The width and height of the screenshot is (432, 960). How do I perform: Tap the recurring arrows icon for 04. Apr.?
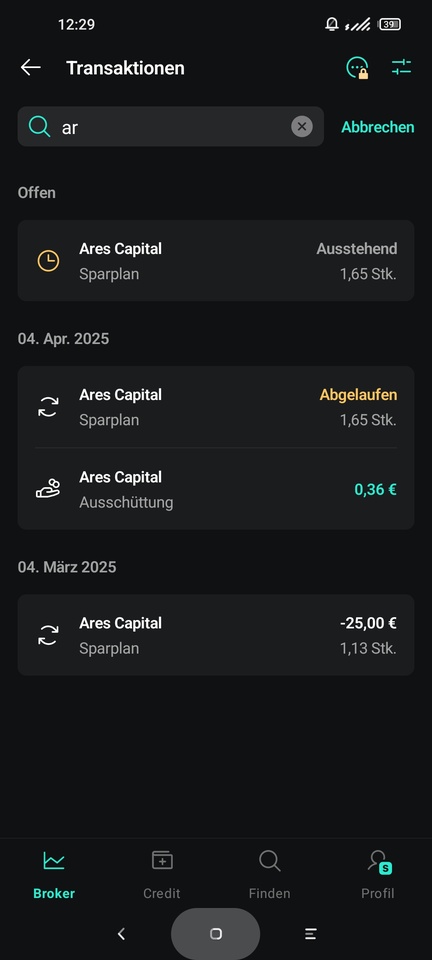click(x=48, y=407)
